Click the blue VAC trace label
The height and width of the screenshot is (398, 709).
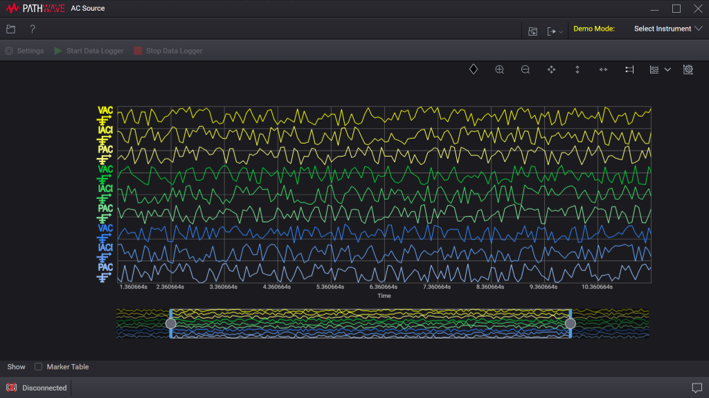click(105, 228)
